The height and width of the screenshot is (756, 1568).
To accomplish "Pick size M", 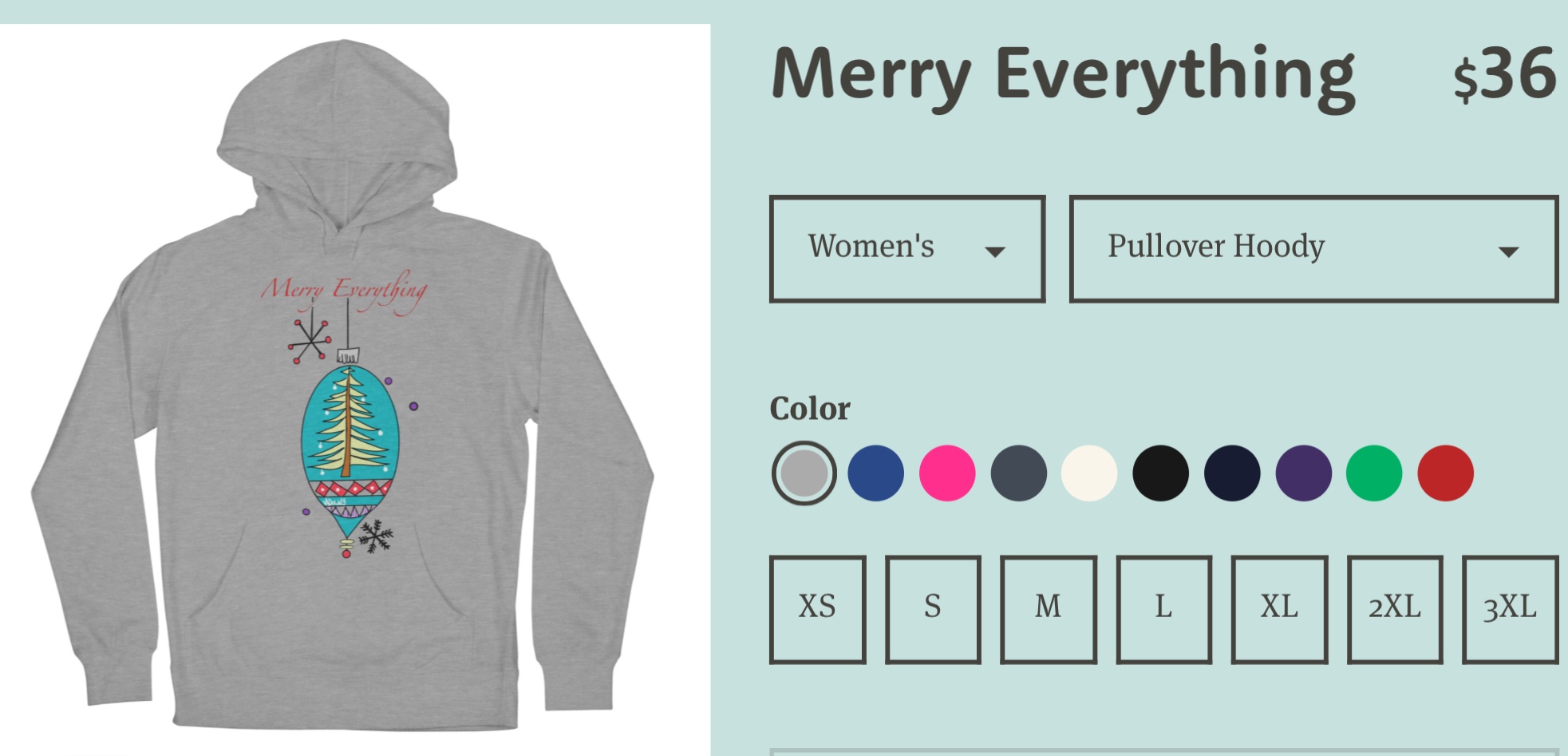I will [x=1049, y=610].
